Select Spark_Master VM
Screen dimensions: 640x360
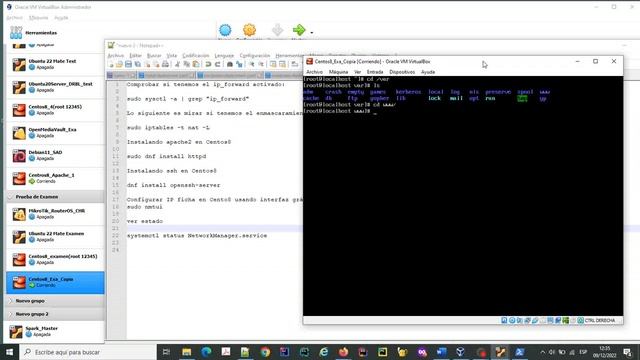pyautogui.click(x=55, y=331)
